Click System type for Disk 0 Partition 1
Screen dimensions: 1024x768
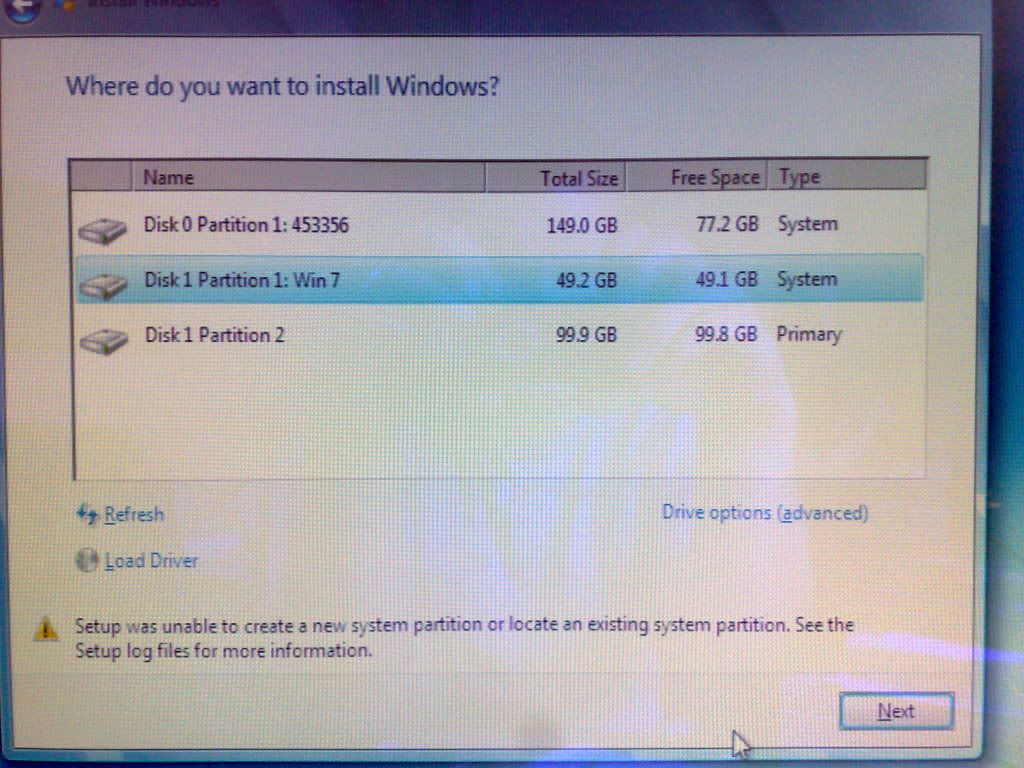pos(808,224)
